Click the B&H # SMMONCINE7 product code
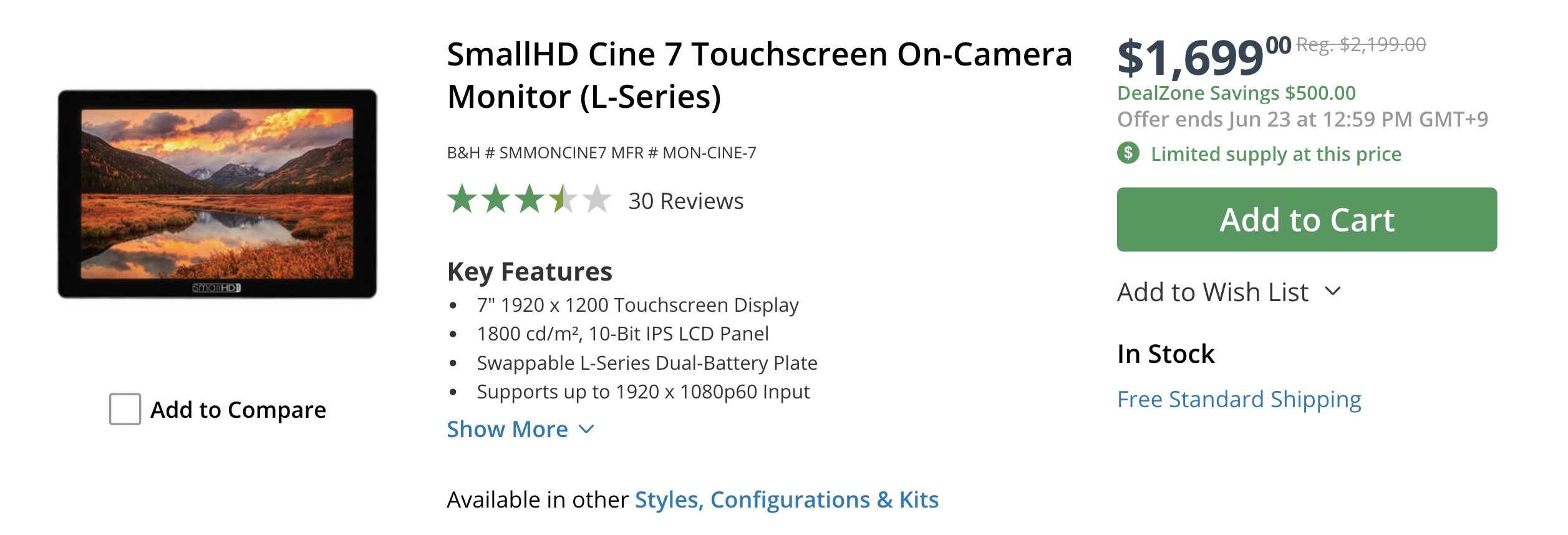 coord(526,153)
